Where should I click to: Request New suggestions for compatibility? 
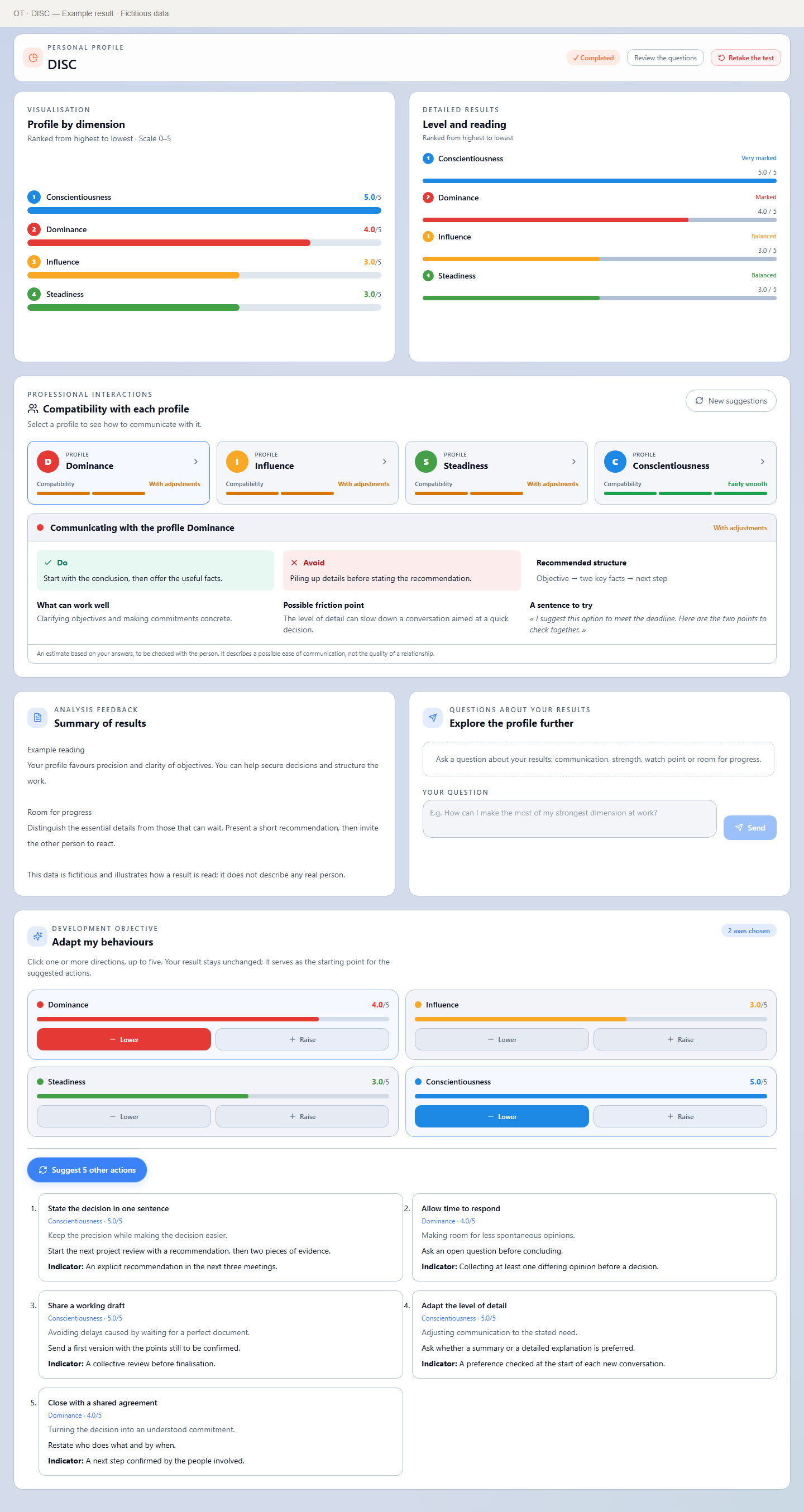[x=731, y=400]
